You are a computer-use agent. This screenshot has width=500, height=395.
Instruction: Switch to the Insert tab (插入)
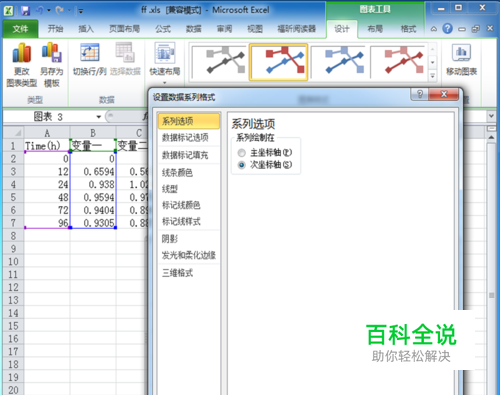click(86, 29)
